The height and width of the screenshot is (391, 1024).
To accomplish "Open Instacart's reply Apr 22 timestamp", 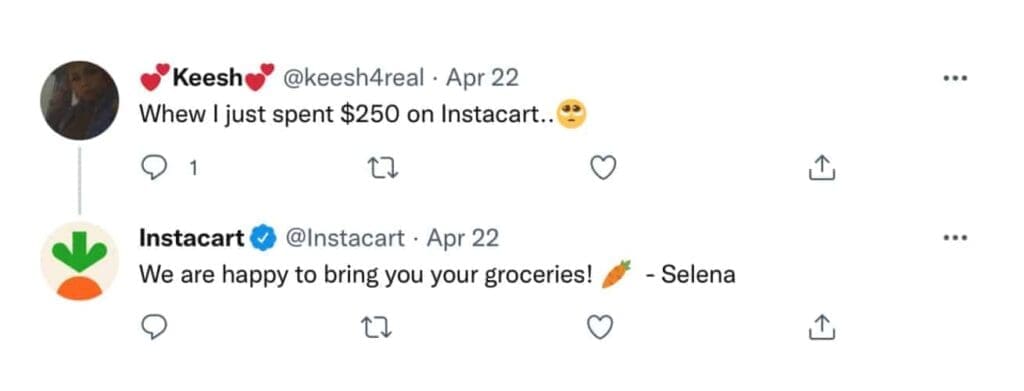I will [462, 238].
